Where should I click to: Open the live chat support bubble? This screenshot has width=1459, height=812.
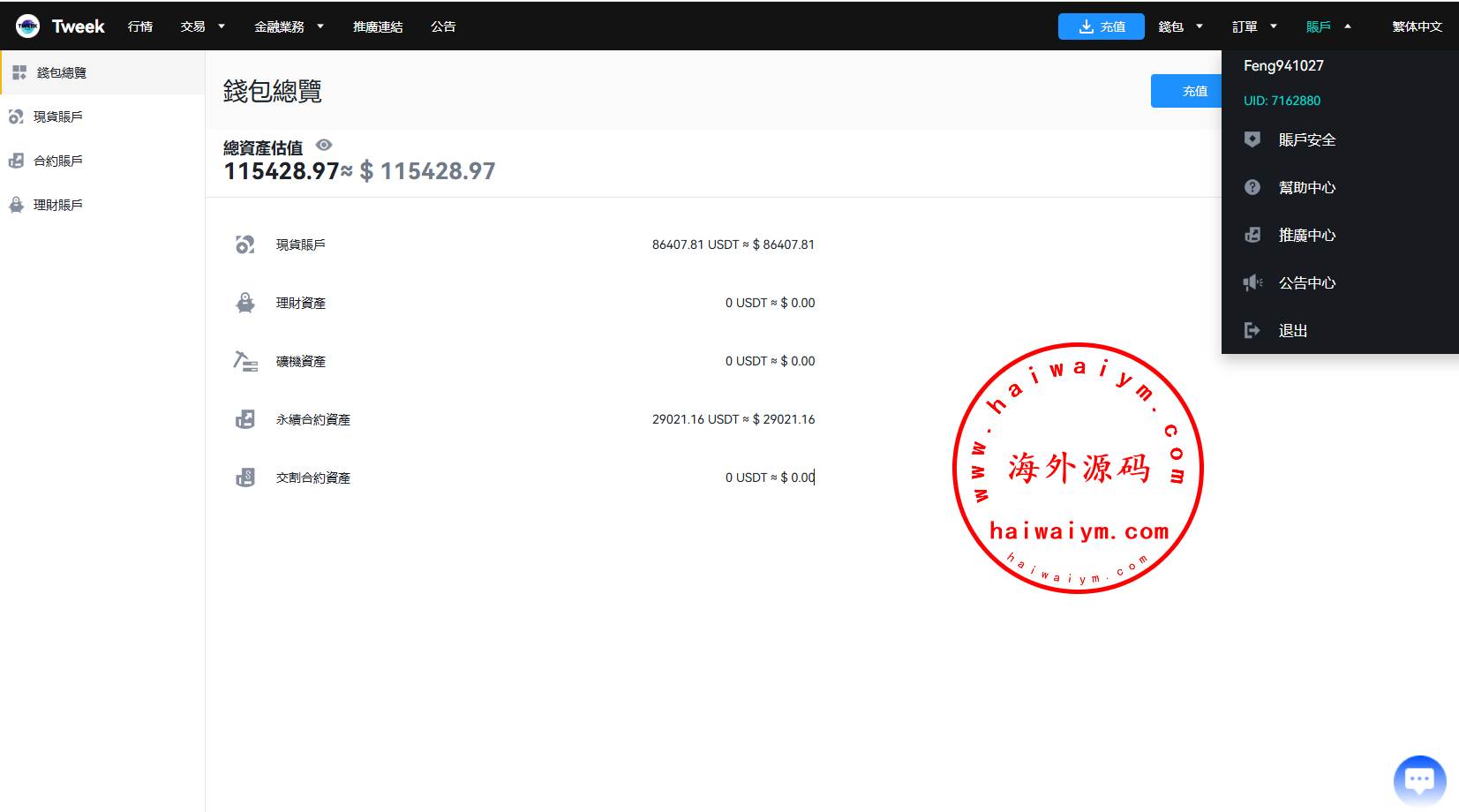click(1419, 780)
